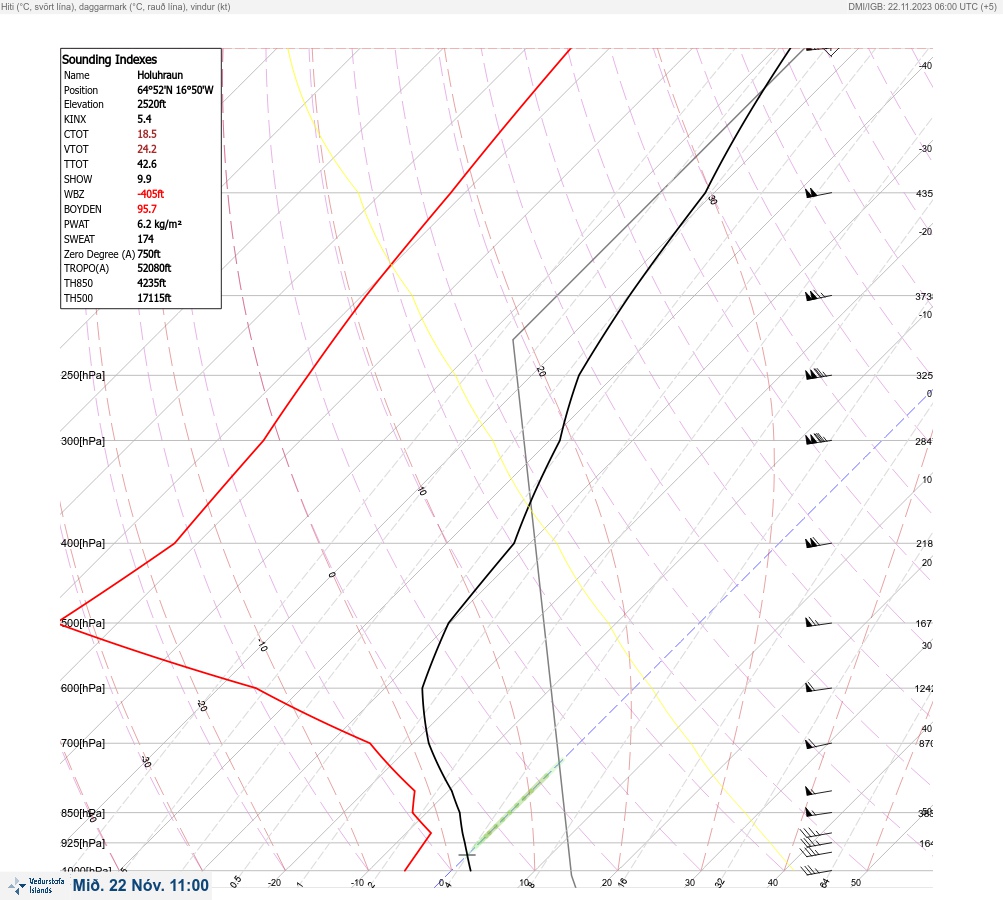Click the '300[hPa]' pressure label
1003x900 pixels.
[x=83, y=441]
